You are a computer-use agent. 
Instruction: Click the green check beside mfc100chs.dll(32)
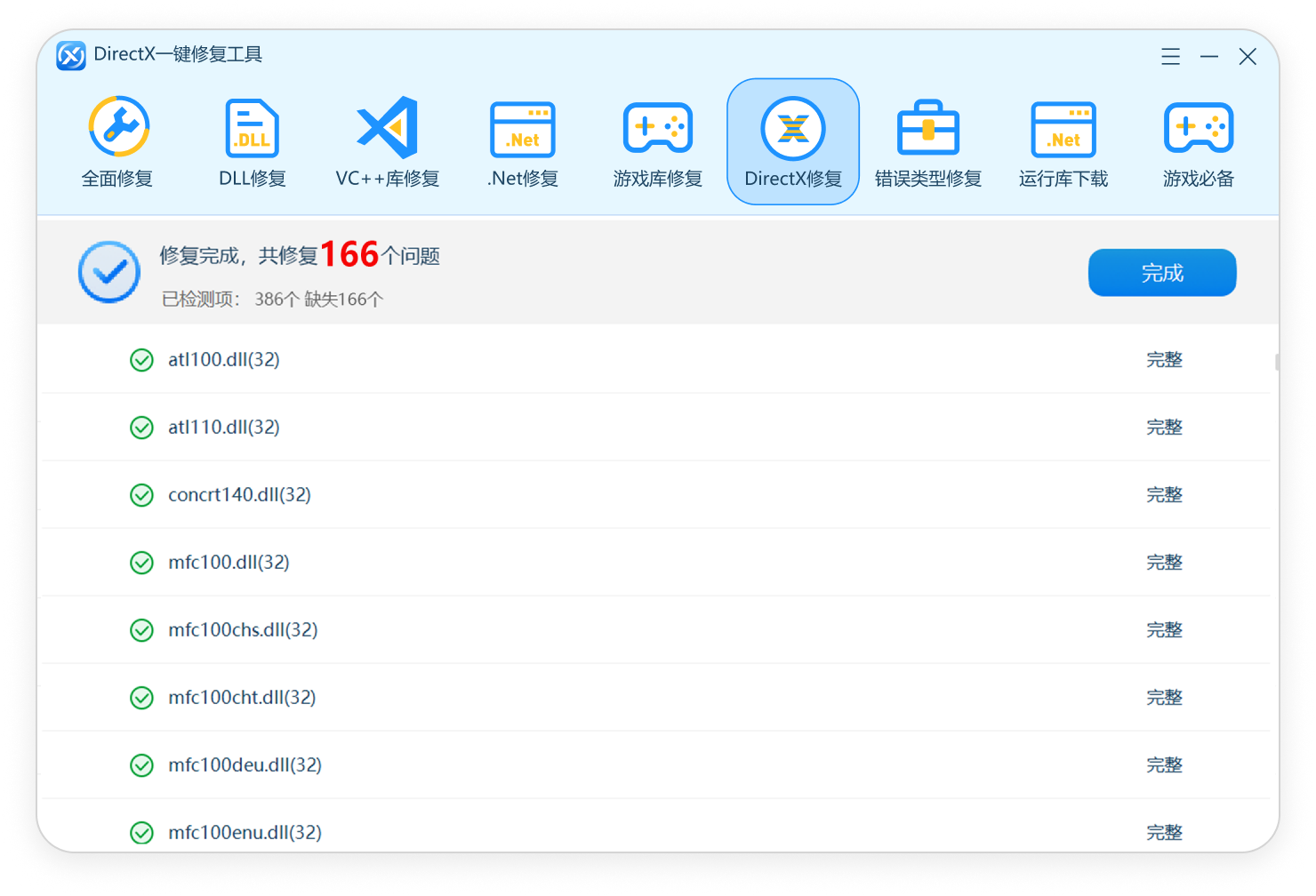pyautogui.click(x=141, y=630)
